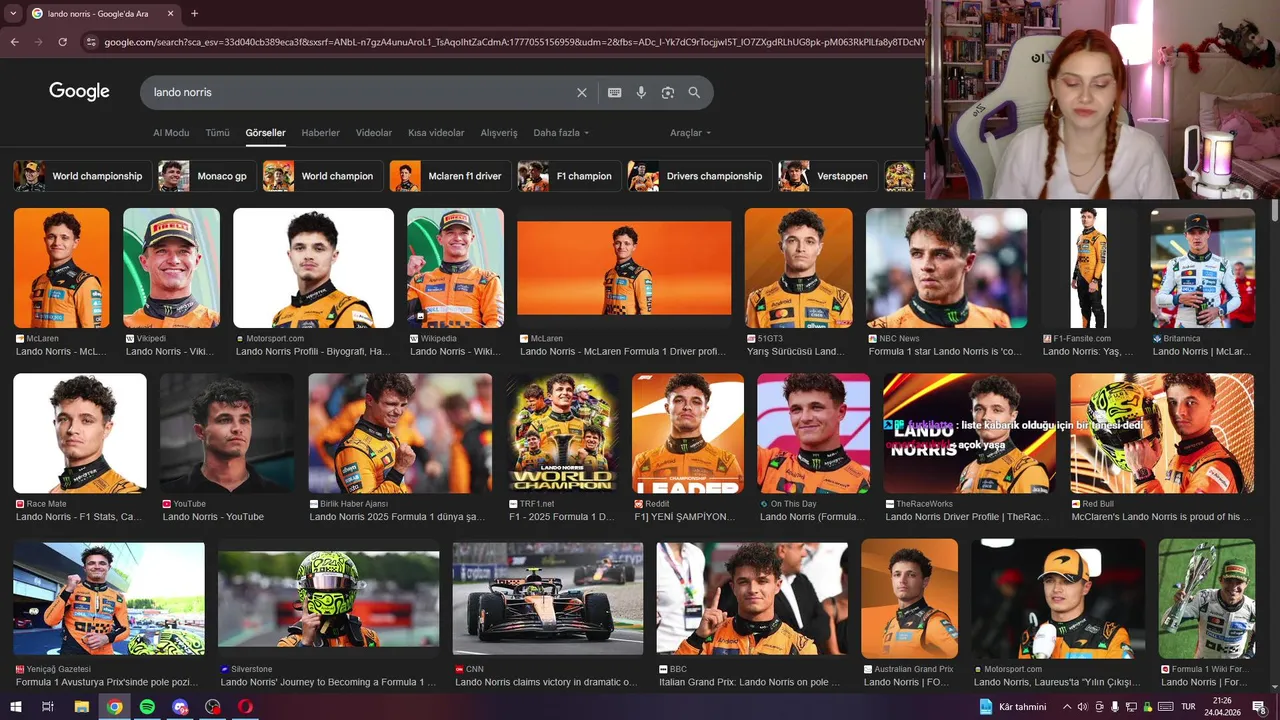Click the page vertical scrollbar
This screenshot has height=720, width=1280.
click(x=1274, y=212)
